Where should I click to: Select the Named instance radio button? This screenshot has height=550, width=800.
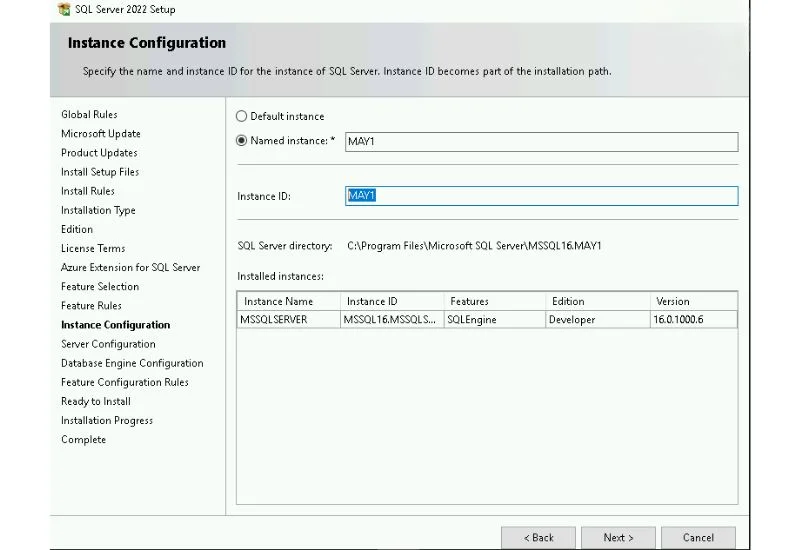click(x=241, y=141)
